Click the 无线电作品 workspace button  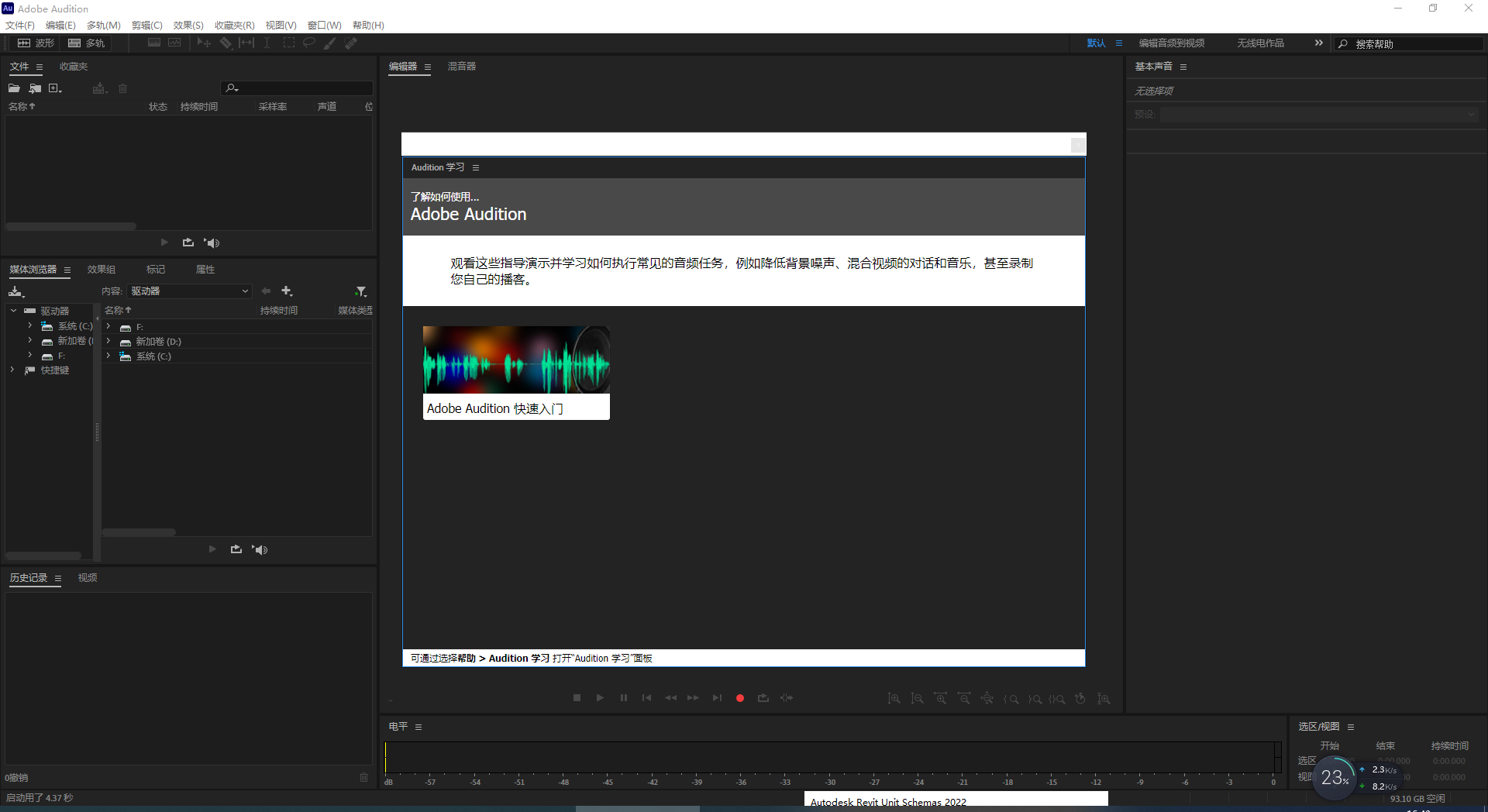1260,43
